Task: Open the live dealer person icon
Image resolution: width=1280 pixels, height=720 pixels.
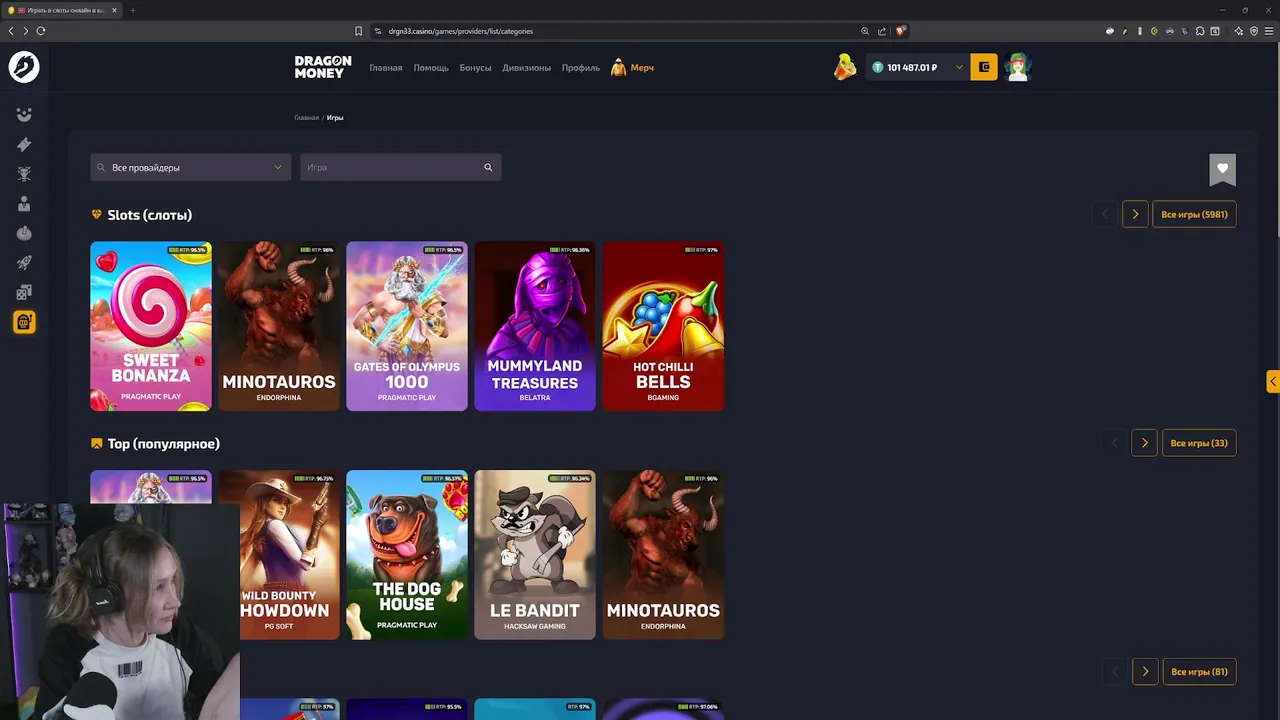Action: click(24, 203)
